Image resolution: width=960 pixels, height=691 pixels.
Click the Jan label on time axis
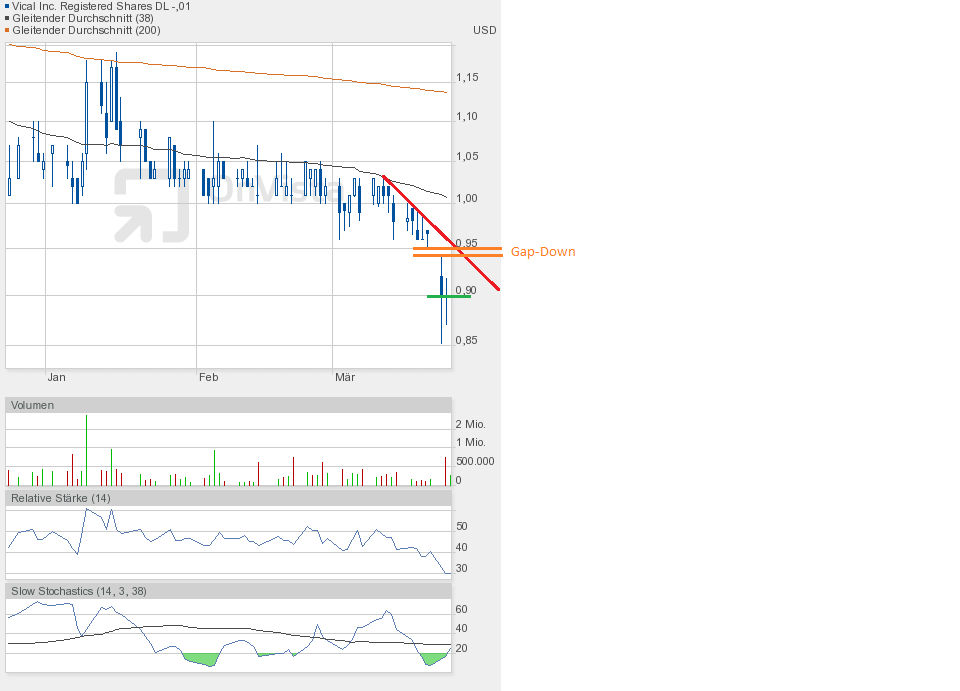click(x=56, y=377)
